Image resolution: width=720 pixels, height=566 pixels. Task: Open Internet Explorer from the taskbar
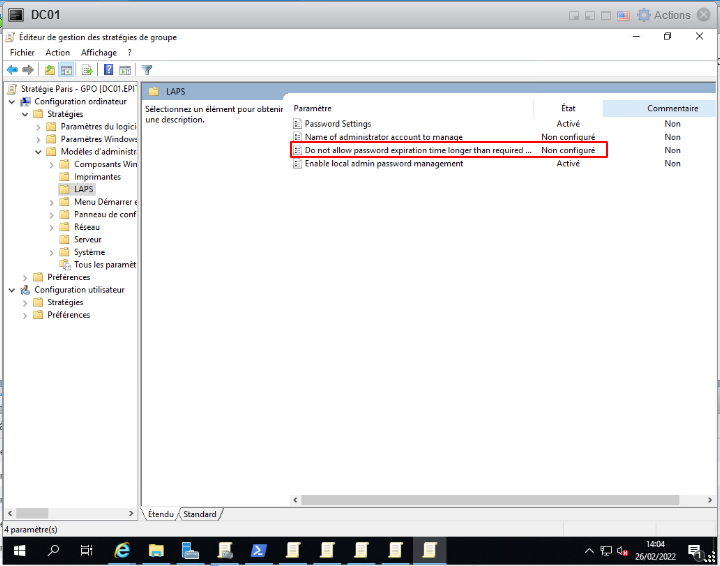122,550
